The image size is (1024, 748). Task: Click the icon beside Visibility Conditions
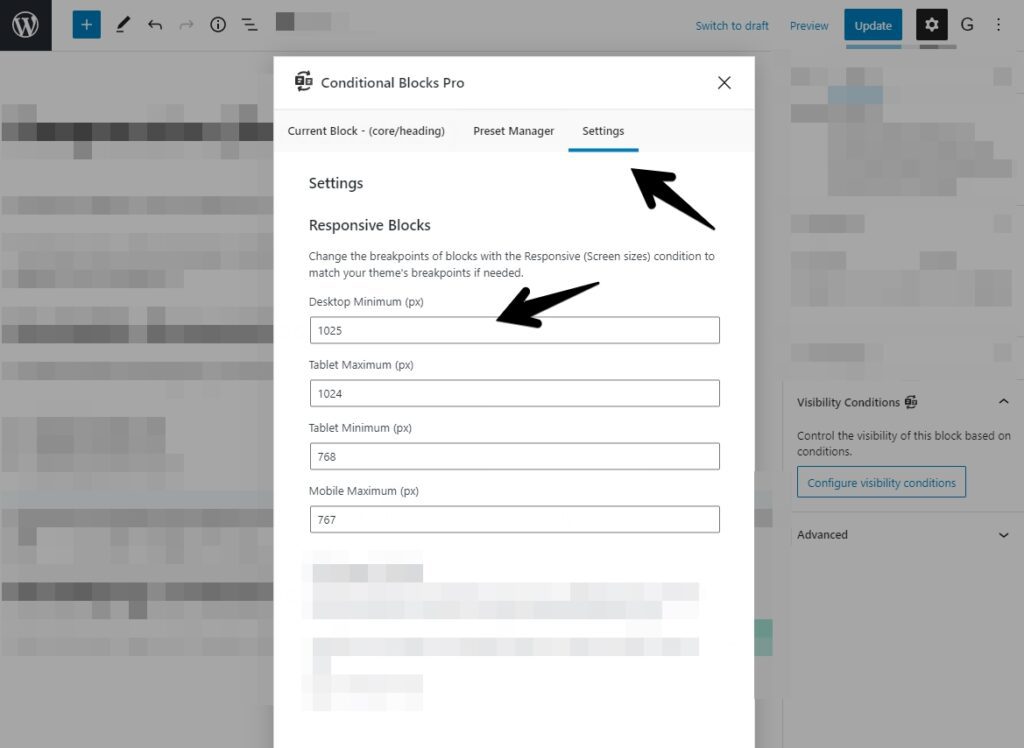911,402
